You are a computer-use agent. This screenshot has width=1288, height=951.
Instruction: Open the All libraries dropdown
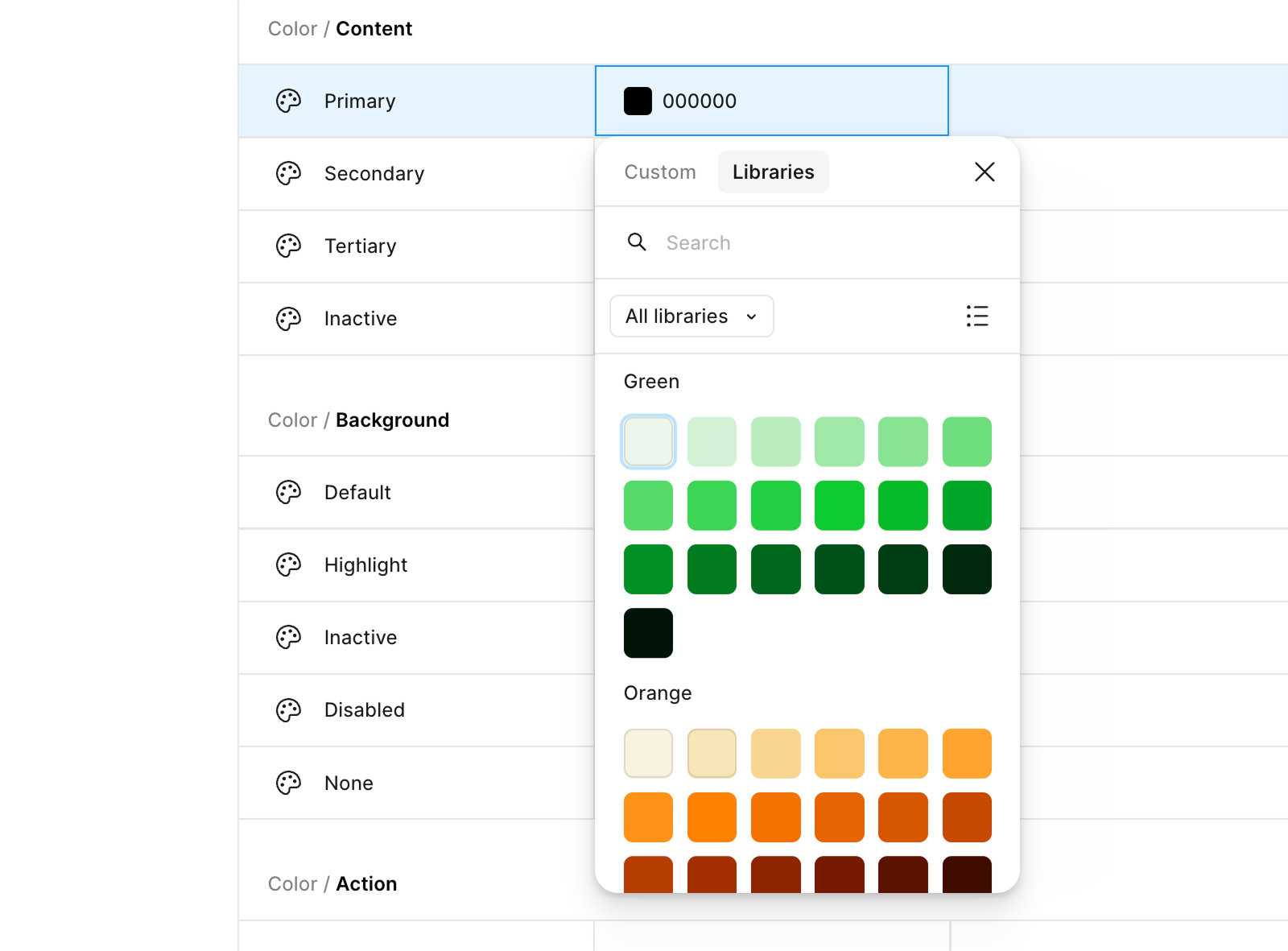pyautogui.click(x=691, y=316)
